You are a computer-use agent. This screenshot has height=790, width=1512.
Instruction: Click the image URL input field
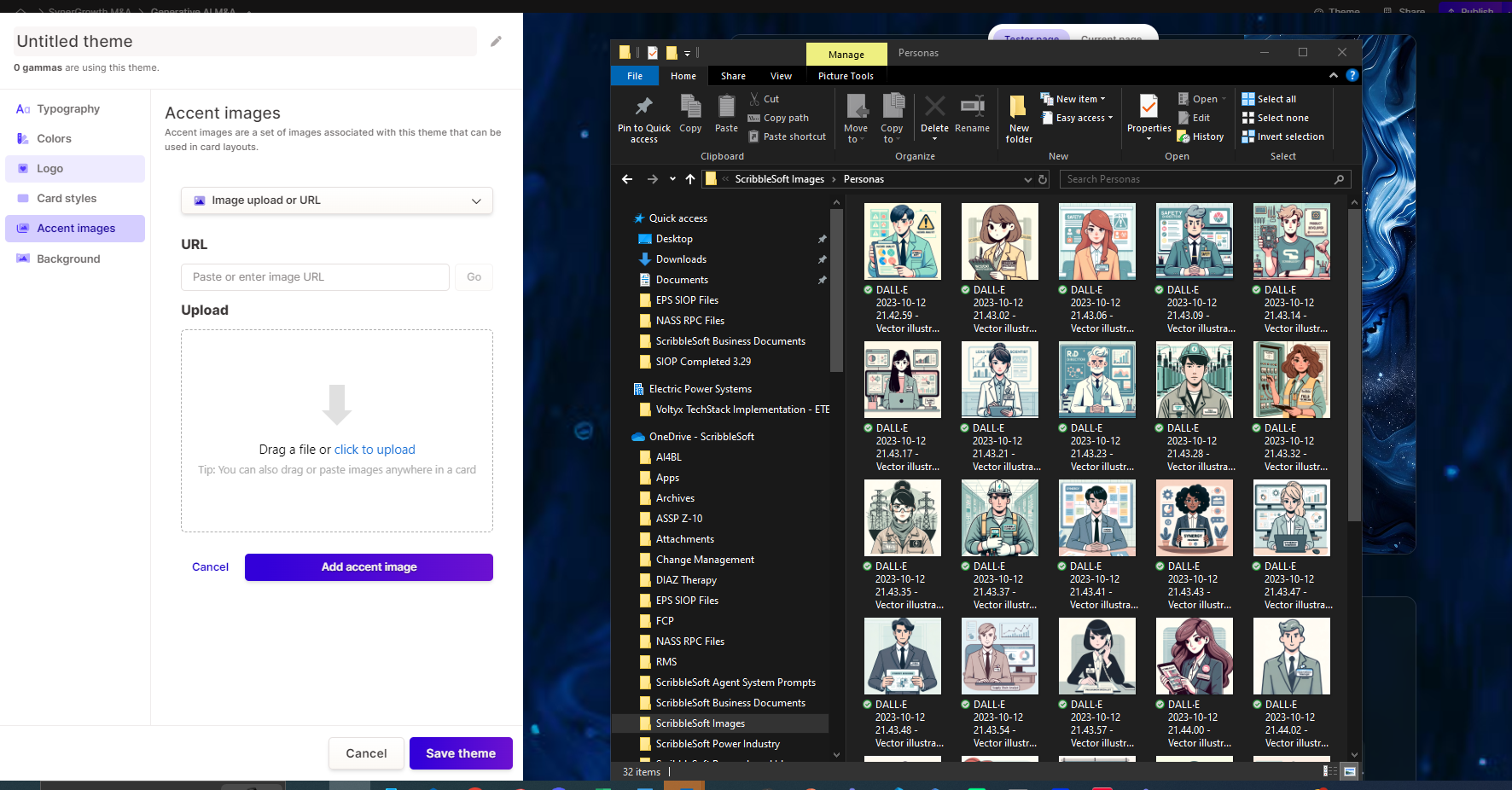click(315, 277)
